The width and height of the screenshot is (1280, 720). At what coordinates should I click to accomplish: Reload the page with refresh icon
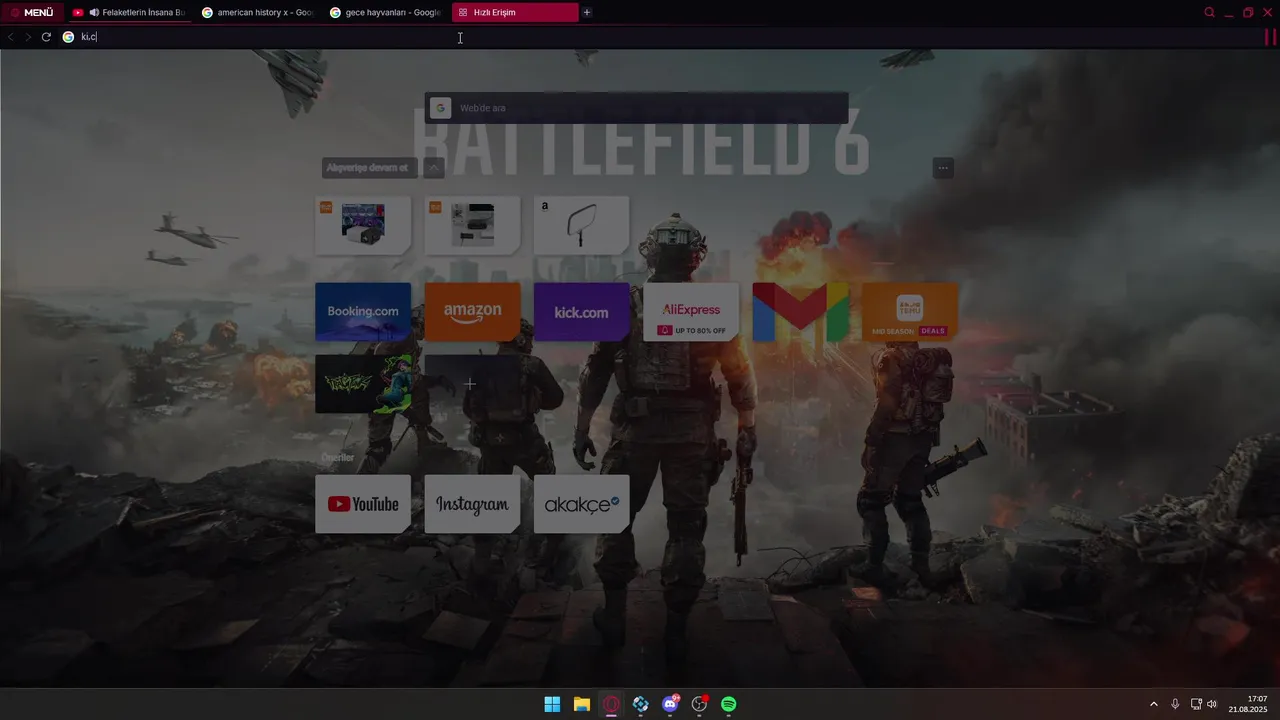(46, 37)
